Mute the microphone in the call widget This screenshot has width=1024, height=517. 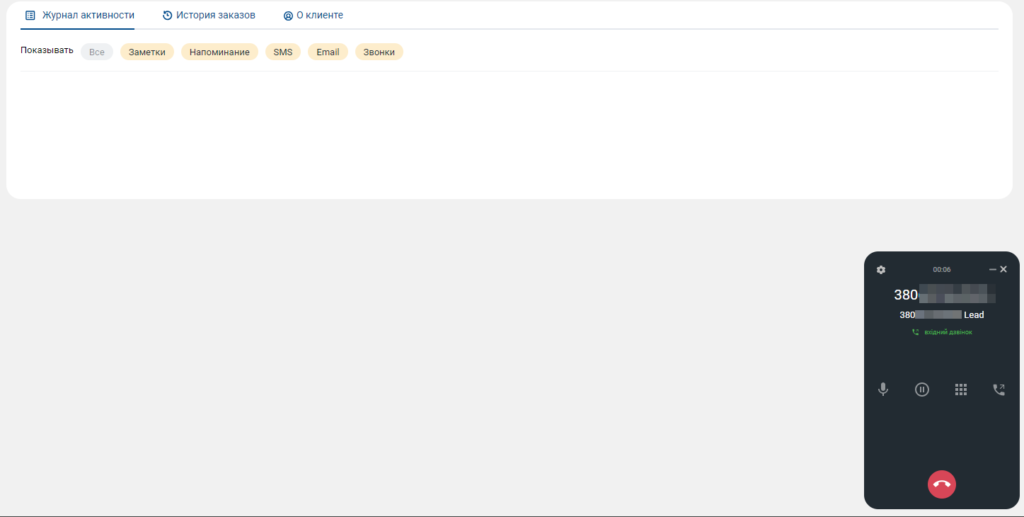click(x=883, y=390)
